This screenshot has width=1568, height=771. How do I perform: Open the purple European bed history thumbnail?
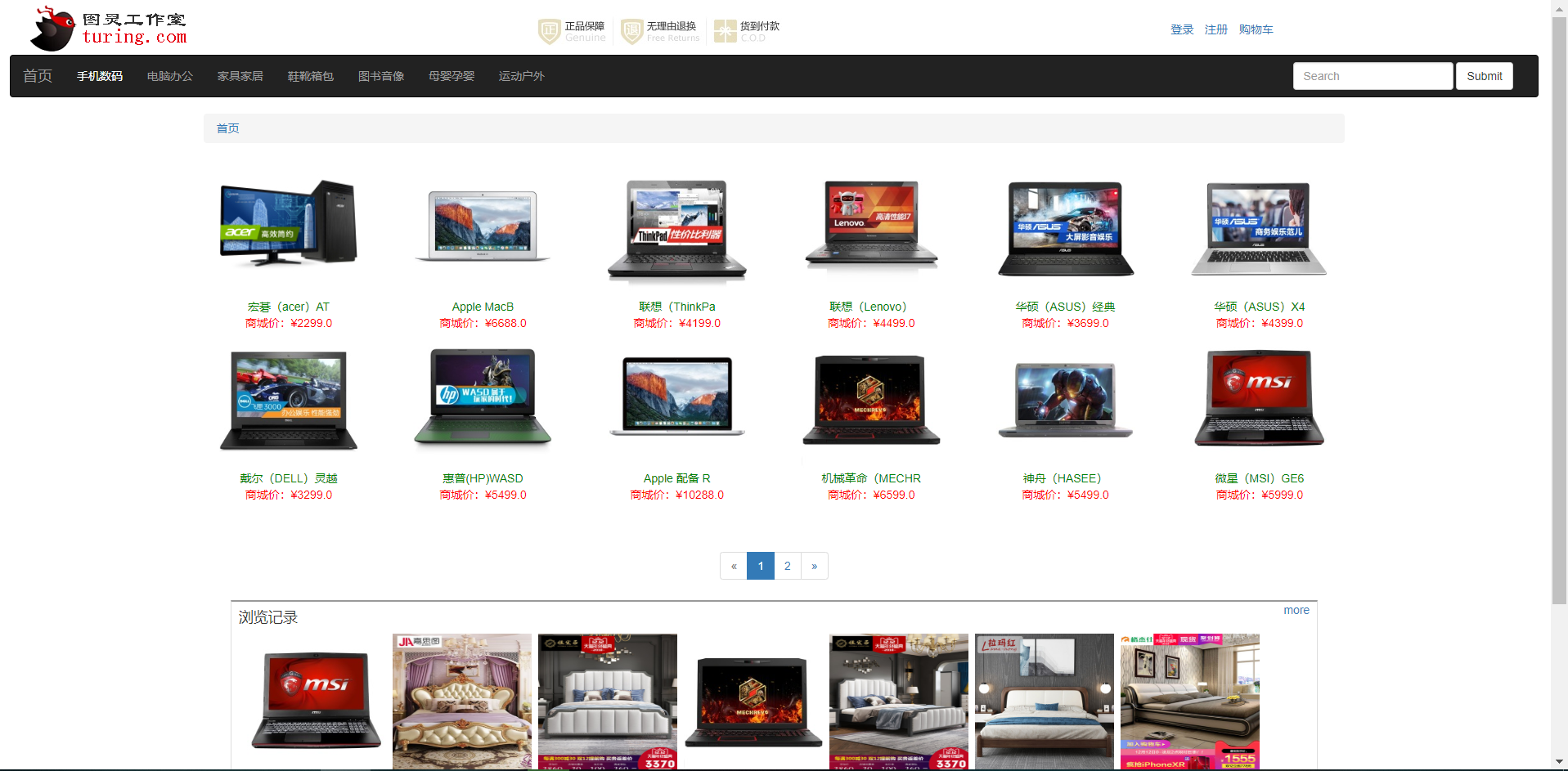(x=462, y=701)
